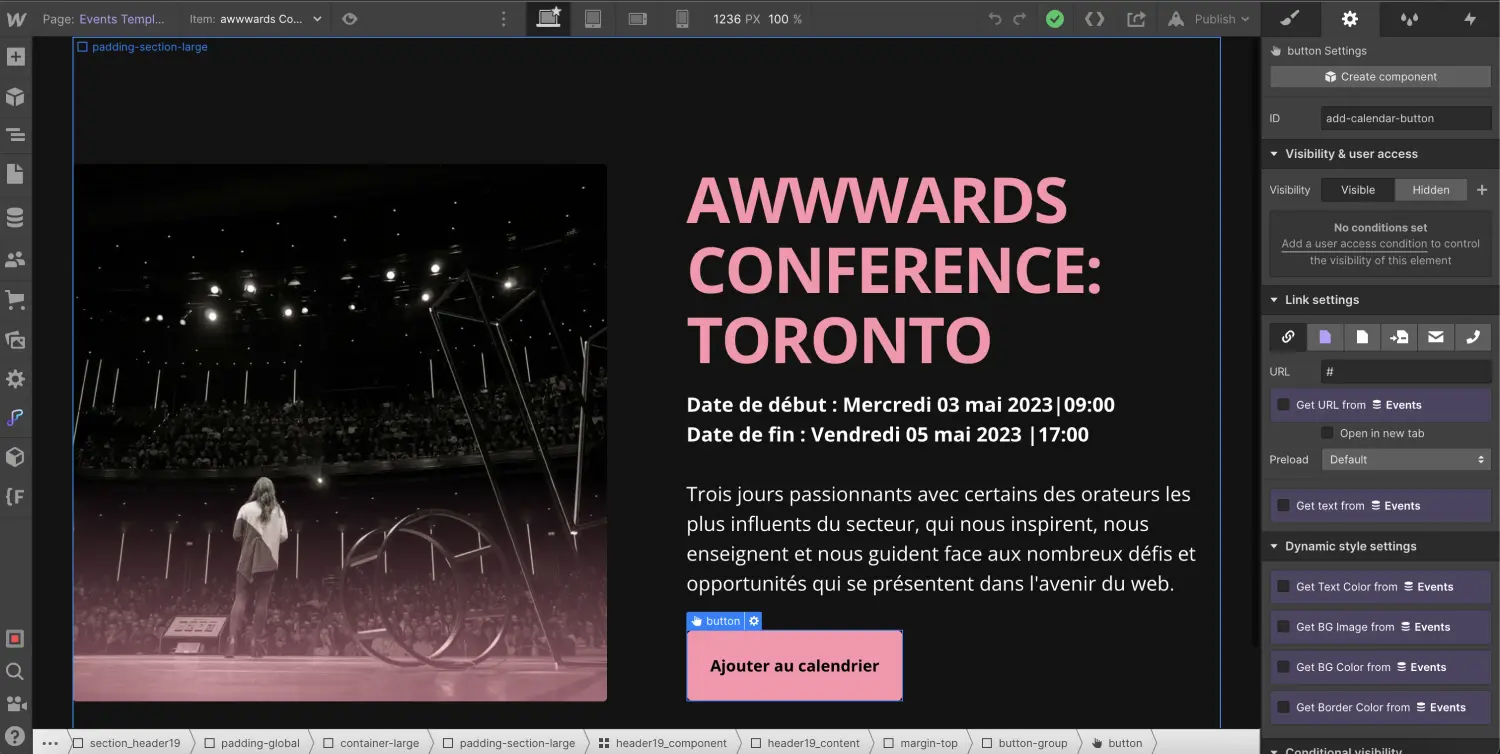The width and height of the screenshot is (1500, 754).
Task: Click the green saved status checkmark
Action: pos(1055,19)
